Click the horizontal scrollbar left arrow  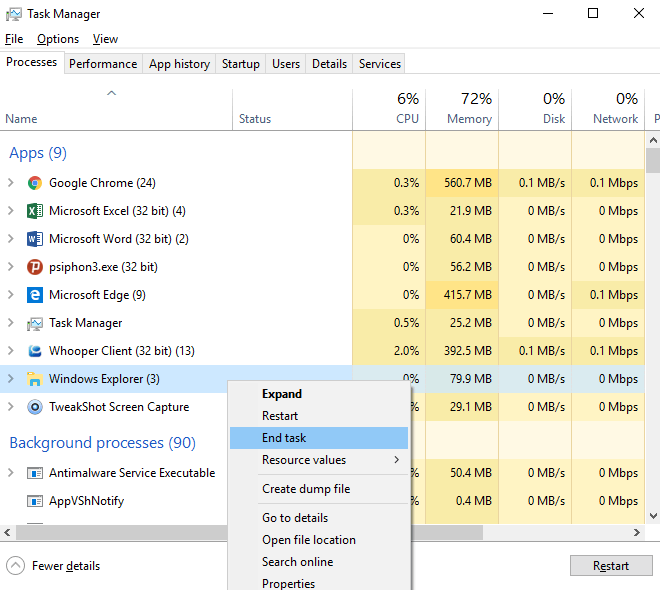pos(7,532)
